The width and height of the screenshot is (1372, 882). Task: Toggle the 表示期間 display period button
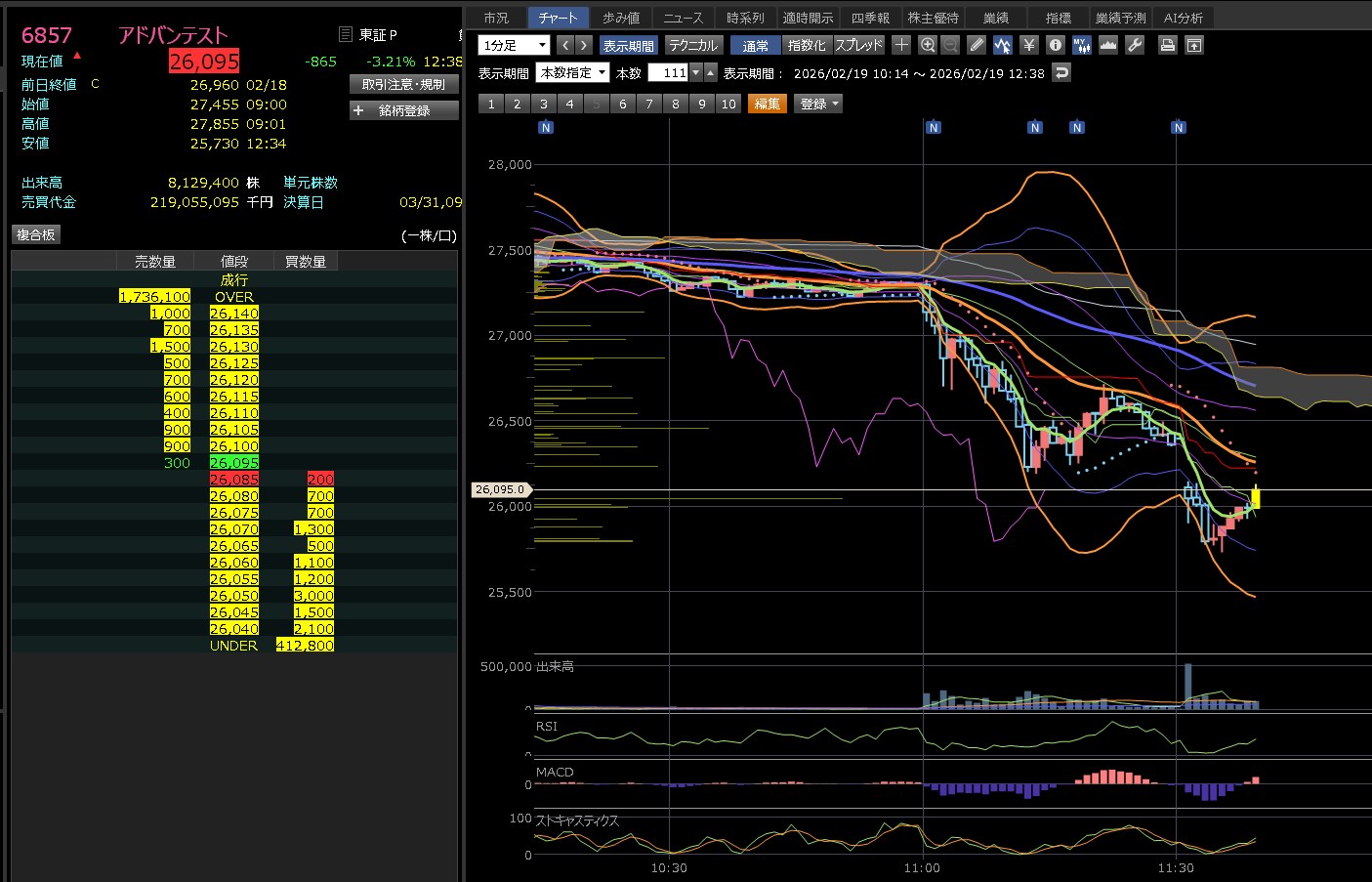628,46
